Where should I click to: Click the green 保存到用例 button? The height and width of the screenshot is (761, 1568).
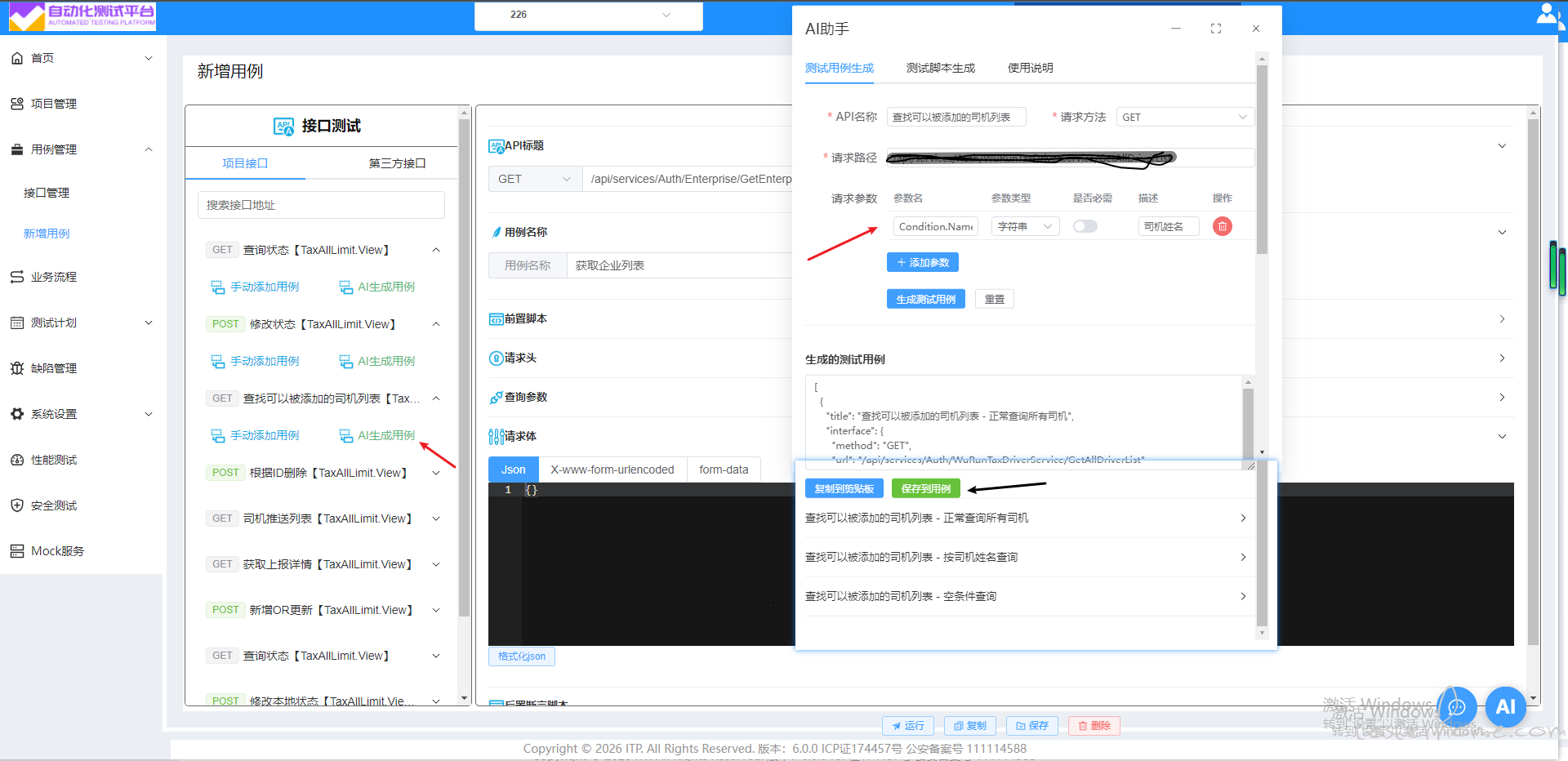[925, 488]
